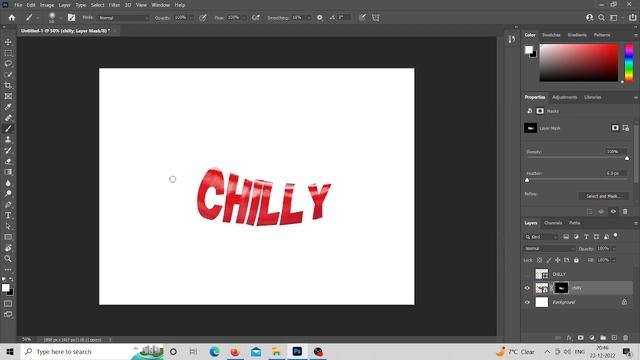Select the Crop tool
This screenshot has width=640, height=360.
point(8,85)
